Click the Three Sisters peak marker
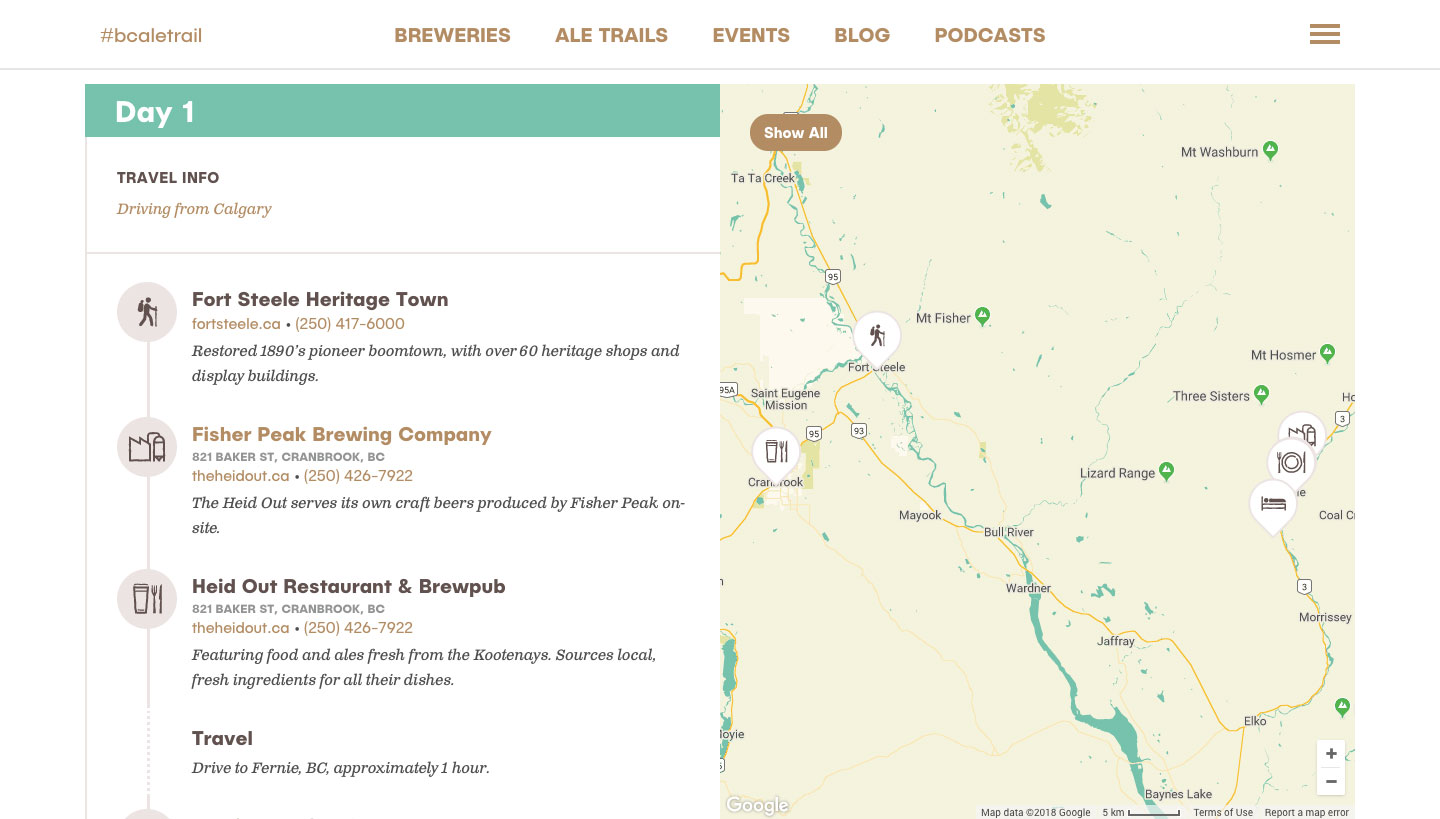 [1262, 394]
